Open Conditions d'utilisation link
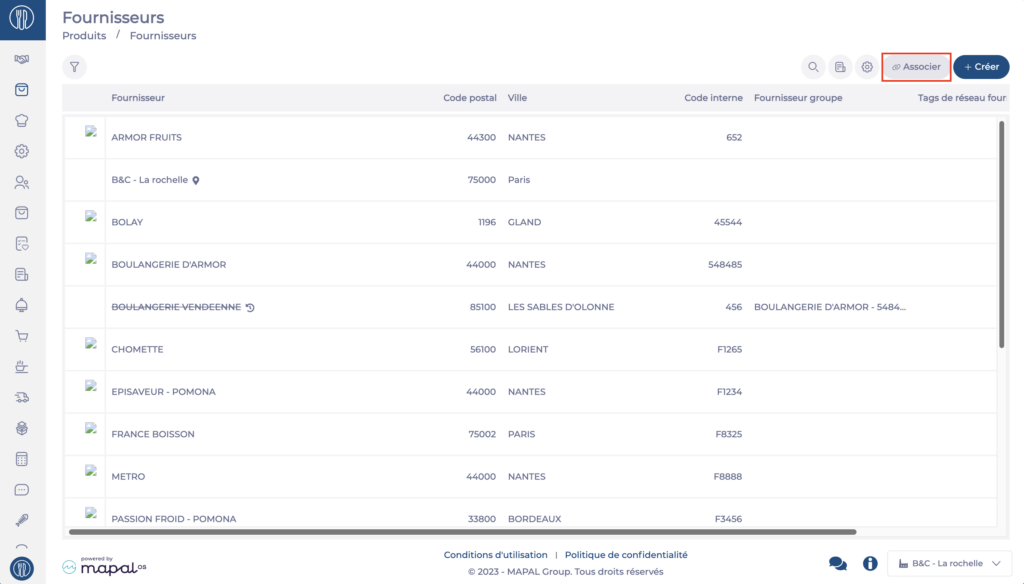 tap(496, 555)
